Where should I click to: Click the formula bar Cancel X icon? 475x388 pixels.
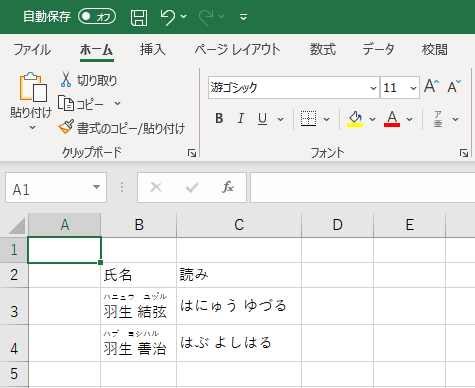point(156,187)
